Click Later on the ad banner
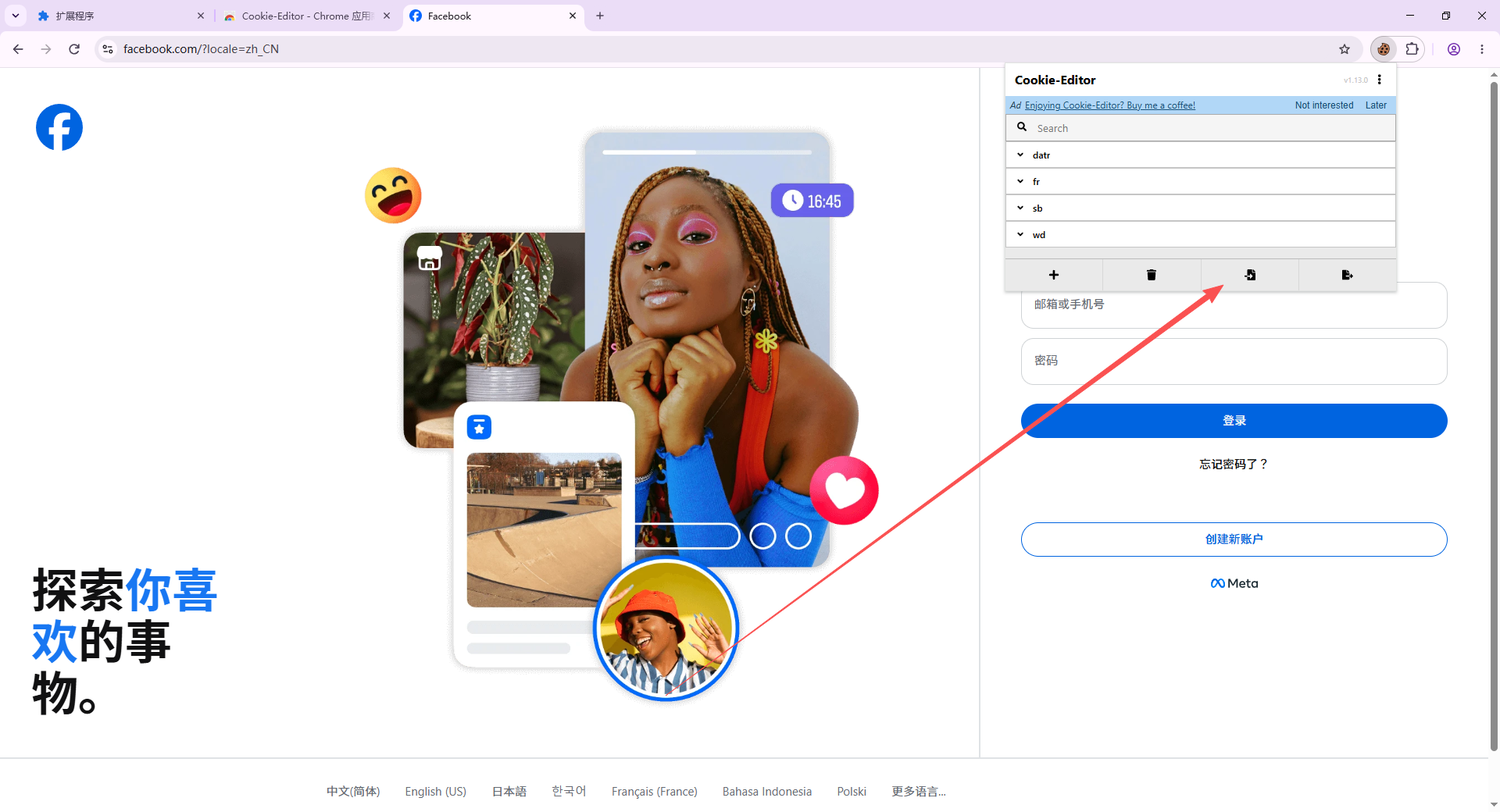 click(1376, 105)
